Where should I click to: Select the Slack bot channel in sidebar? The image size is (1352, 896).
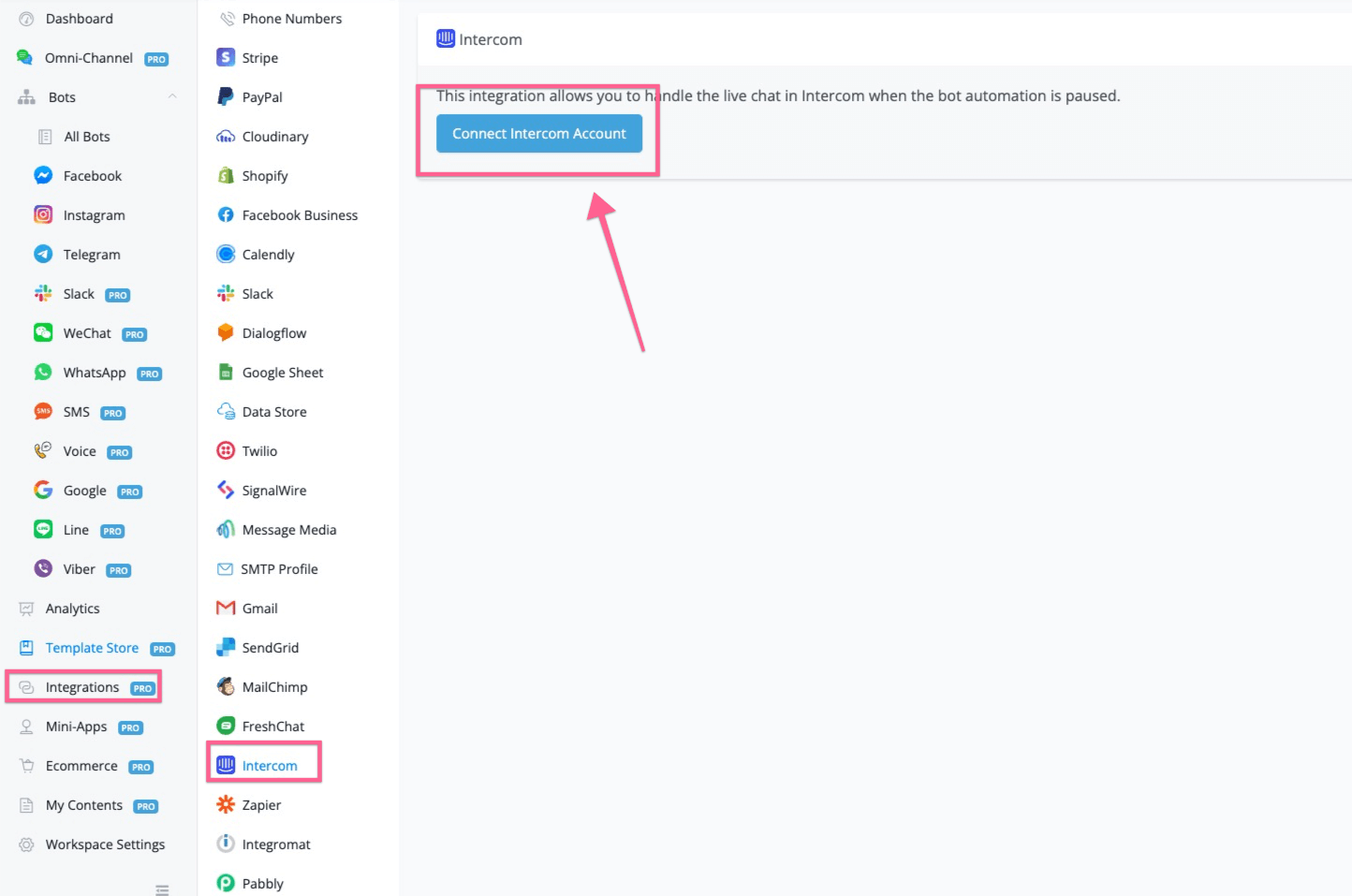tap(79, 294)
